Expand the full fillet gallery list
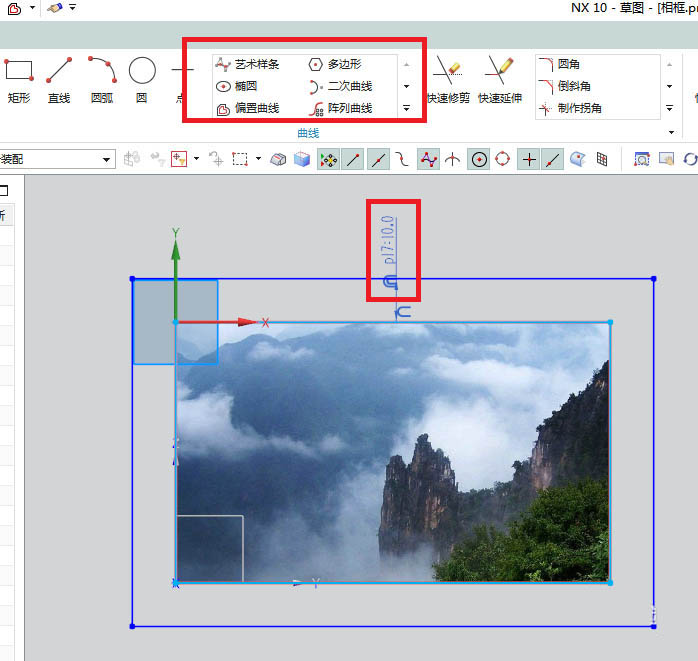 point(670,108)
